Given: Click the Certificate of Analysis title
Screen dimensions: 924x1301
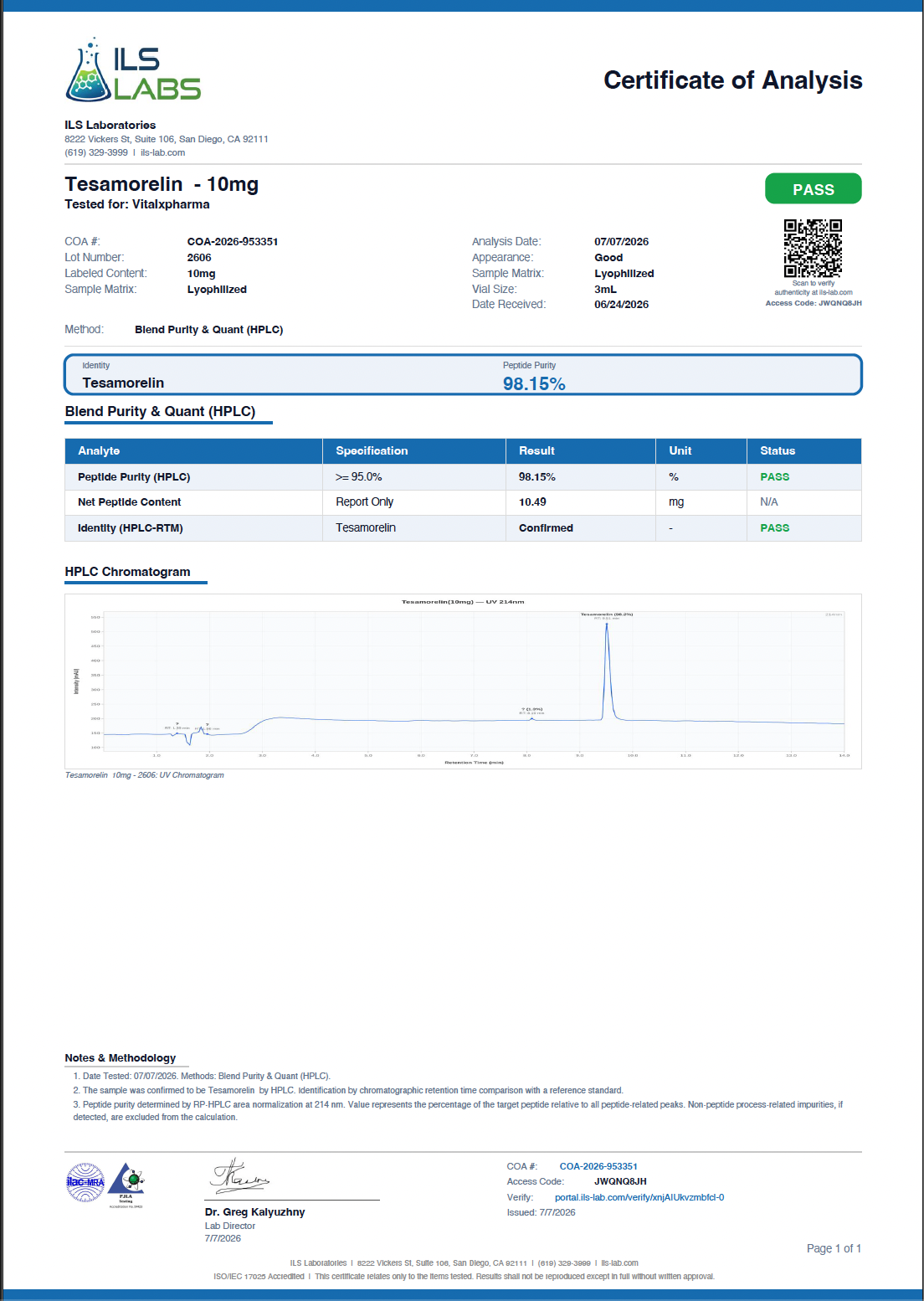Looking at the screenshot, I should point(733,80).
